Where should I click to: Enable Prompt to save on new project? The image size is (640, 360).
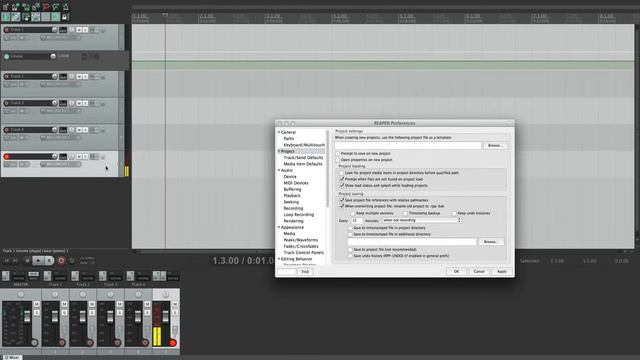[338, 154]
